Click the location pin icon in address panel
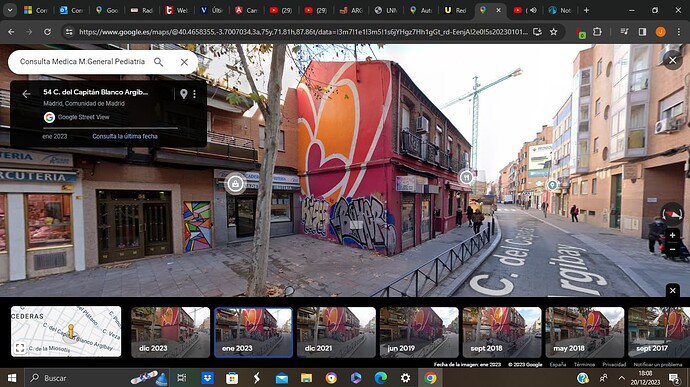The height and width of the screenshot is (387, 690). tap(184, 93)
